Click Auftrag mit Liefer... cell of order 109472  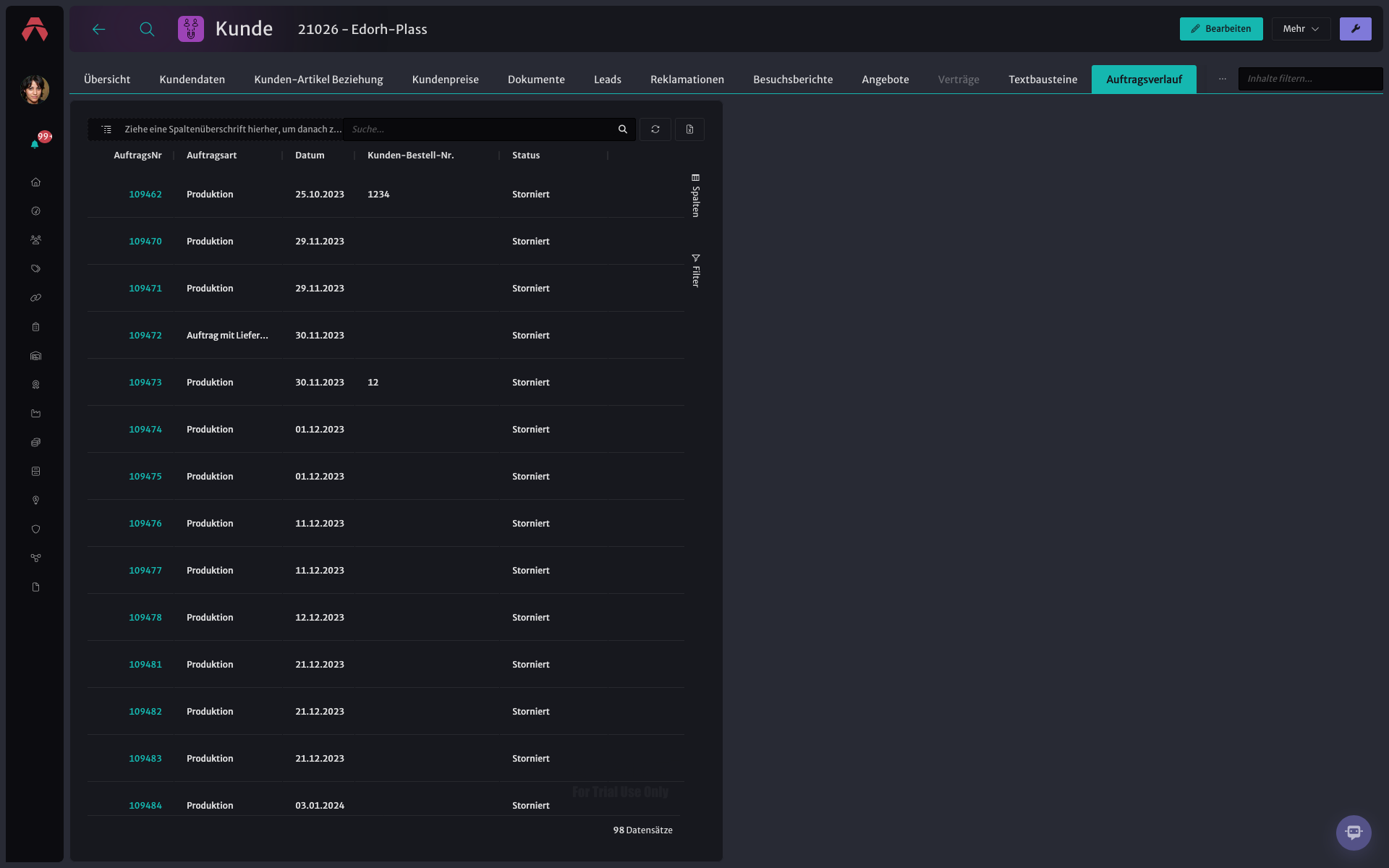[x=227, y=336]
